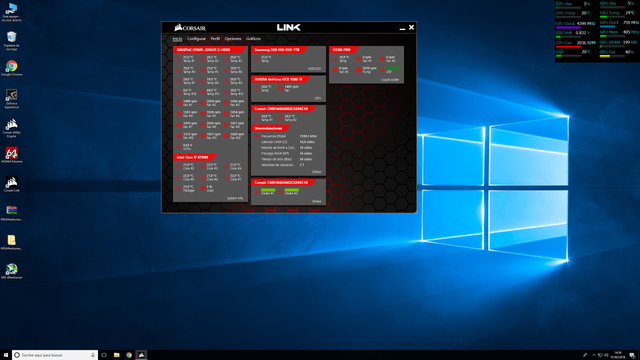Select the CPU Package temperature icon

pos(179,189)
